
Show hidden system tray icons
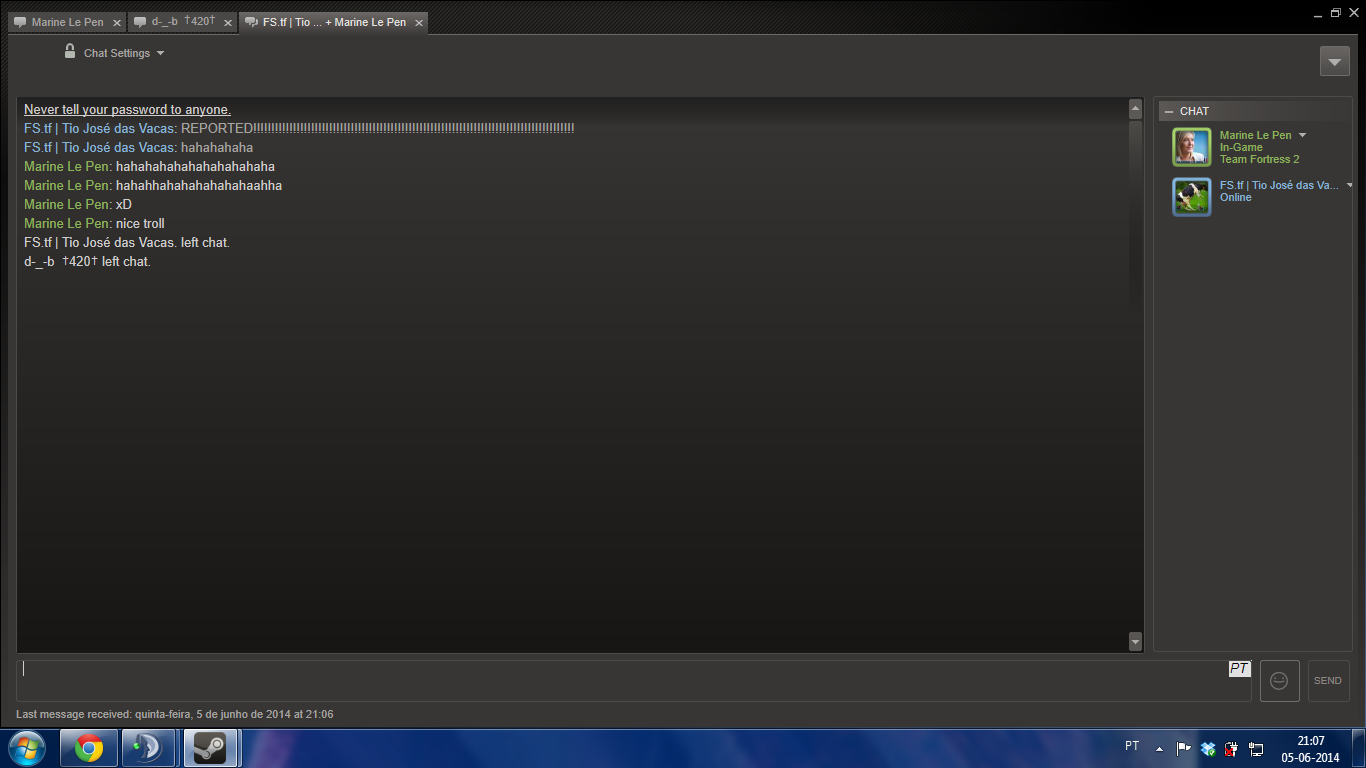[x=1159, y=748]
